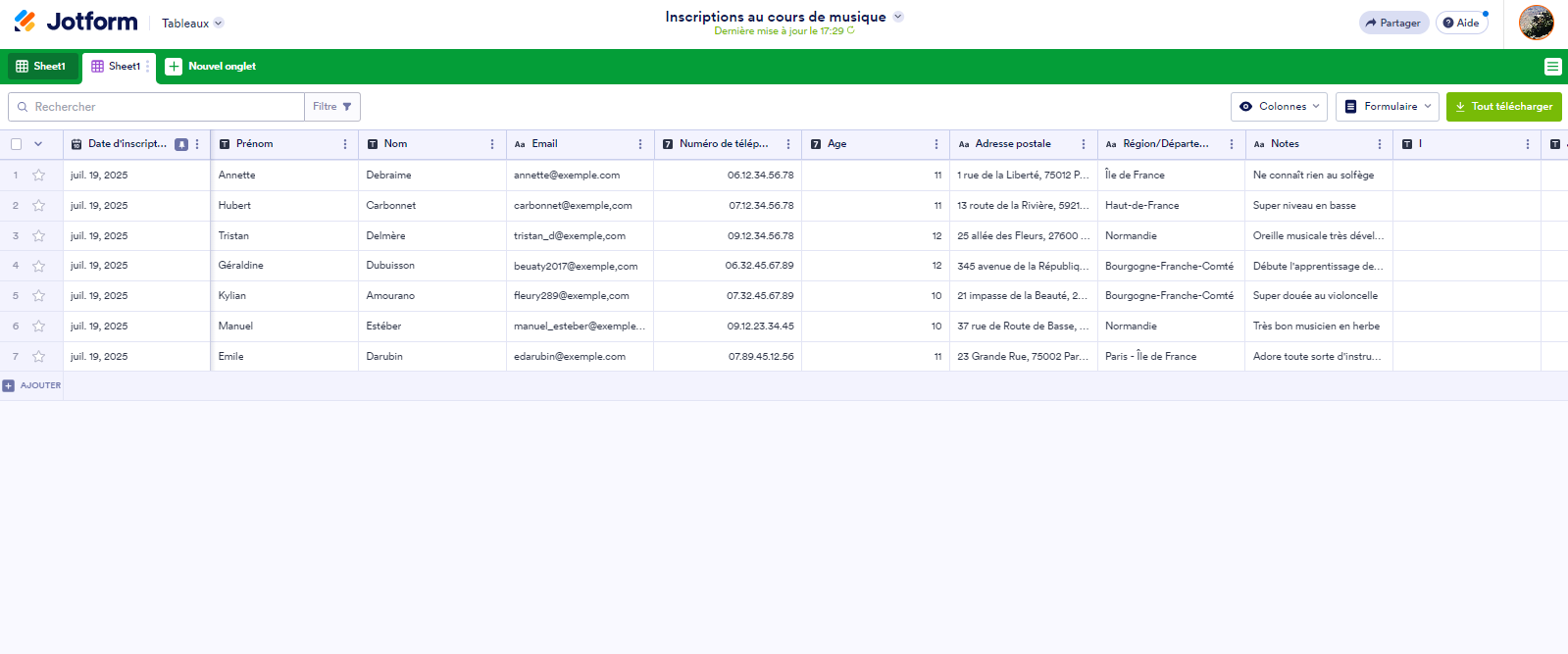Viewport: 1568px width, 654px height.
Task: Select the Dubuisson name cell
Action: coord(432,266)
